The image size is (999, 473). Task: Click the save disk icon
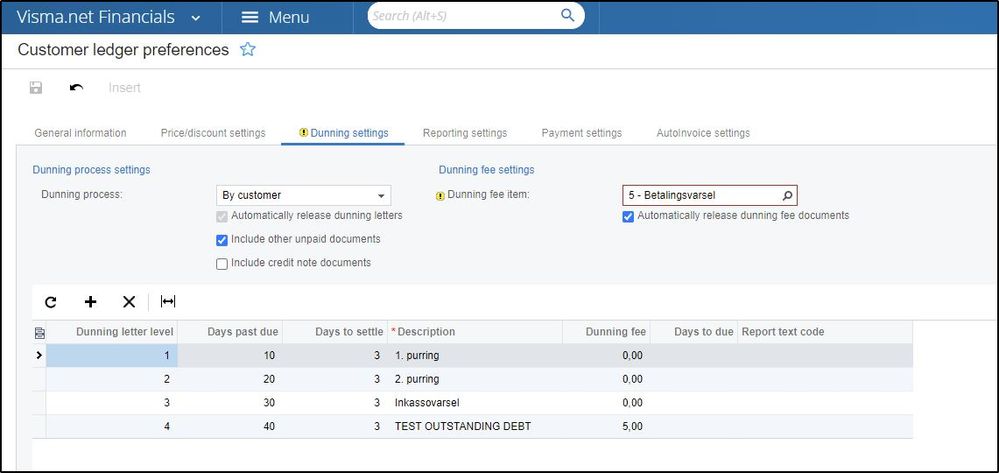pos(36,88)
